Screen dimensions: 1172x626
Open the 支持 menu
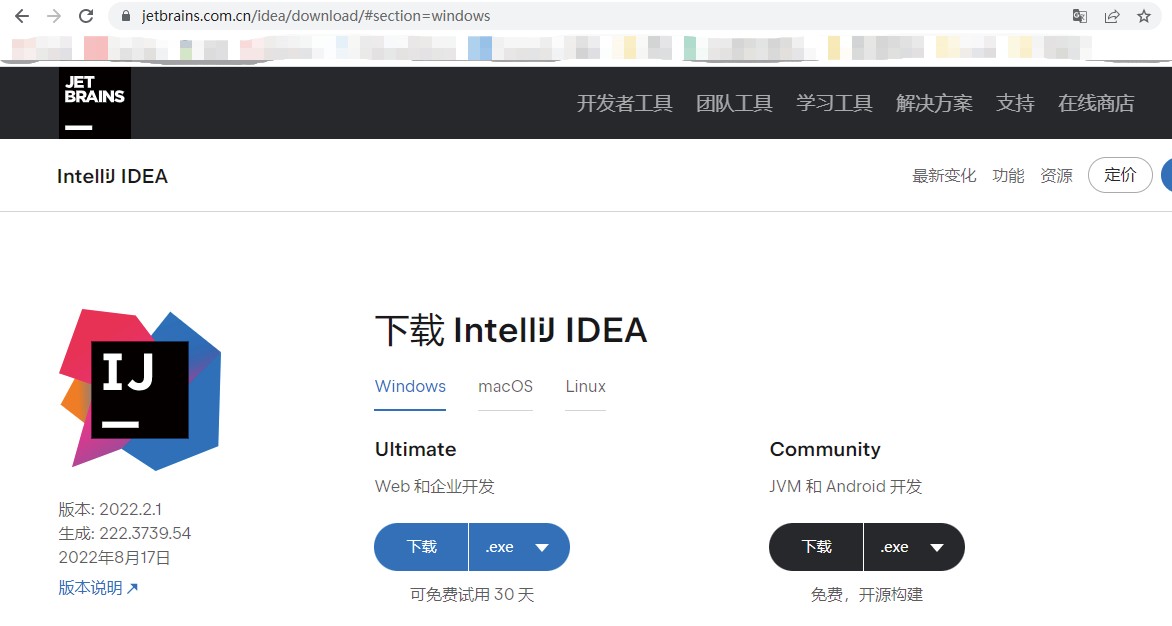(1015, 103)
